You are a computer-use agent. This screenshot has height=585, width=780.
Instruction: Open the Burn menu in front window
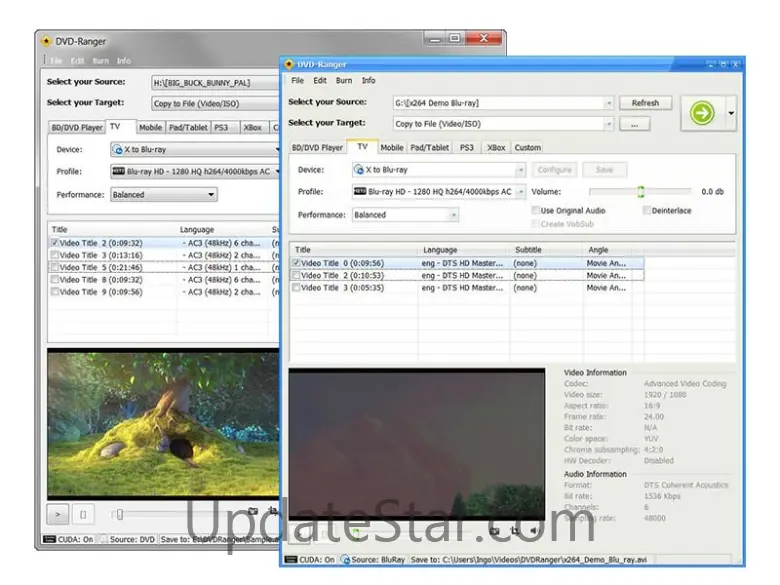(x=344, y=81)
